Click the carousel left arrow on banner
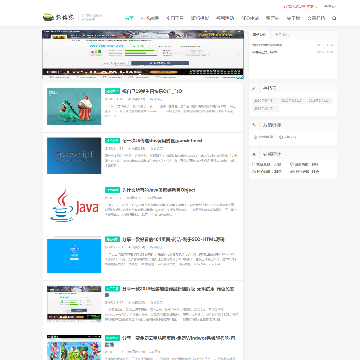The height and width of the screenshot is (360, 360). [47, 55]
